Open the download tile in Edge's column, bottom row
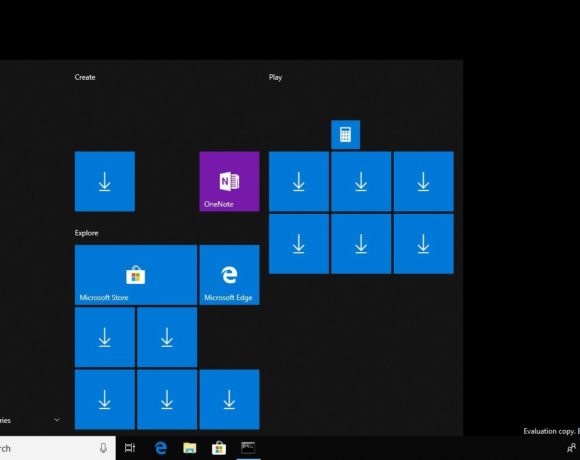The height and width of the screenshot is (460, 580). pos(229,399)
